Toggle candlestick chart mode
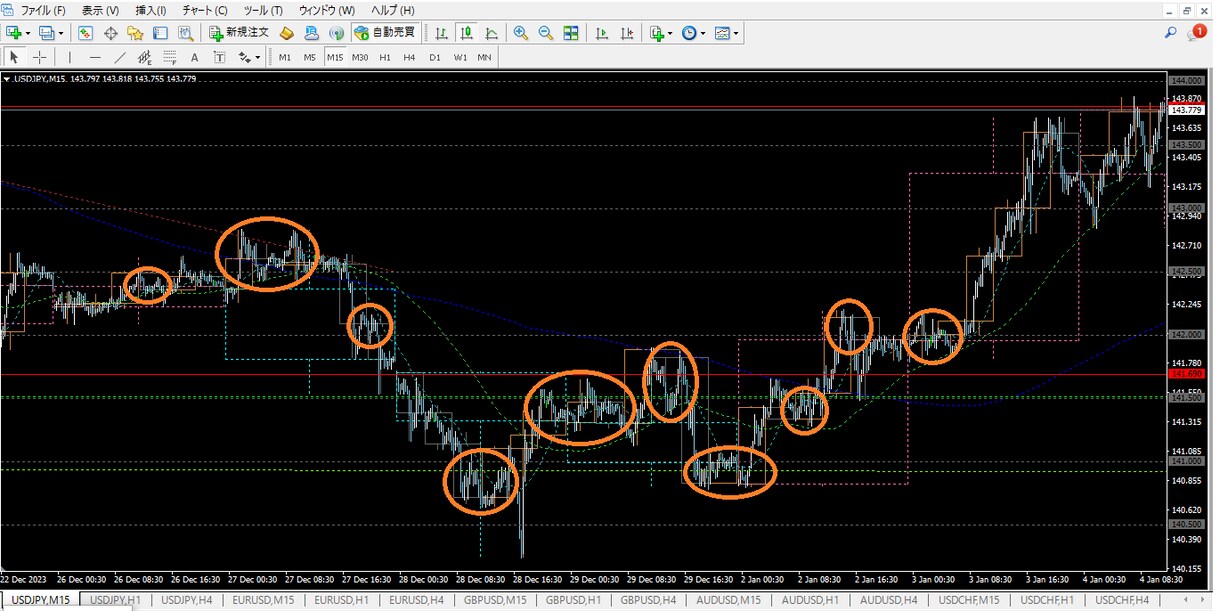The image size is (1220, 611). pyautogui.click(x=466, y=33)
